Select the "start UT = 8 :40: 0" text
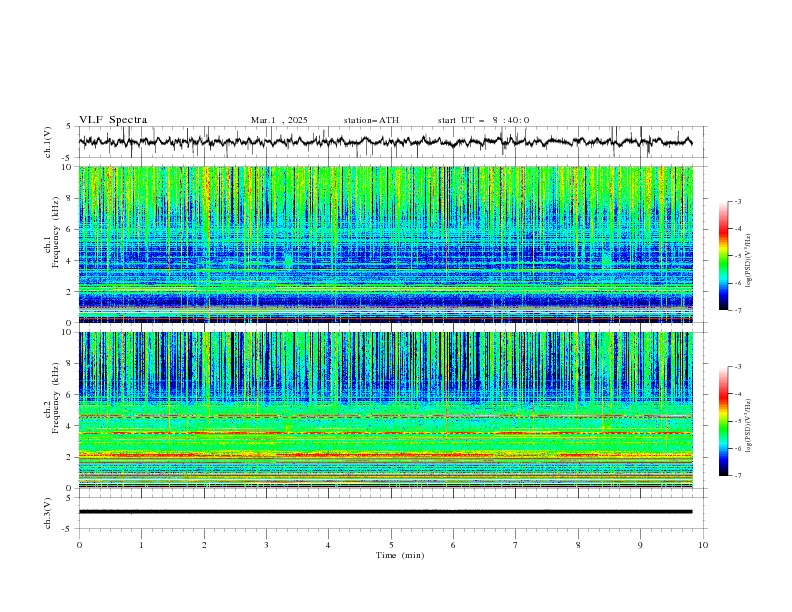Image resolution: width=792 pixels, height=612 pixels. click(x=483, y=120)
